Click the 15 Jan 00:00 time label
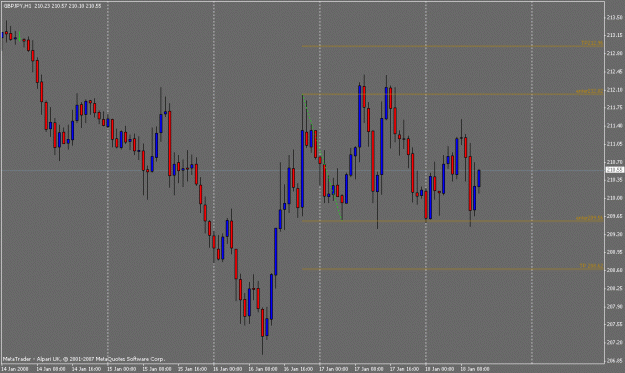Screen dimensions: 625x373 (122, 369)
